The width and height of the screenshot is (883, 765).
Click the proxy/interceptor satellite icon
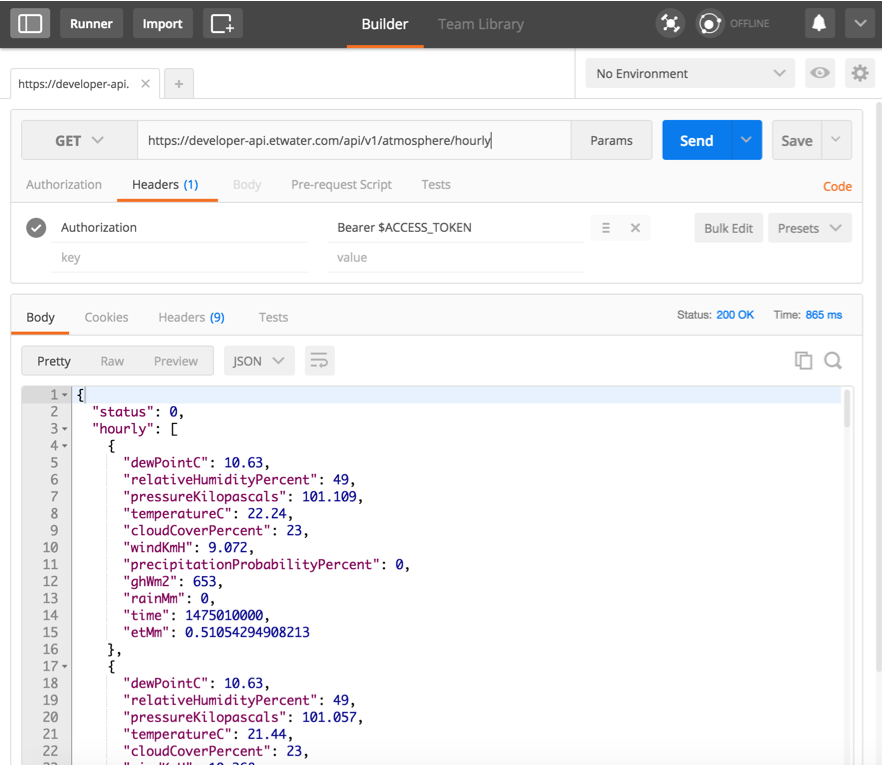(670, 24)
